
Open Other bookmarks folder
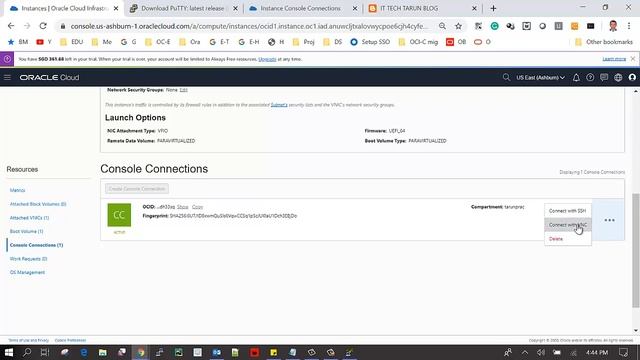(604, 42)
